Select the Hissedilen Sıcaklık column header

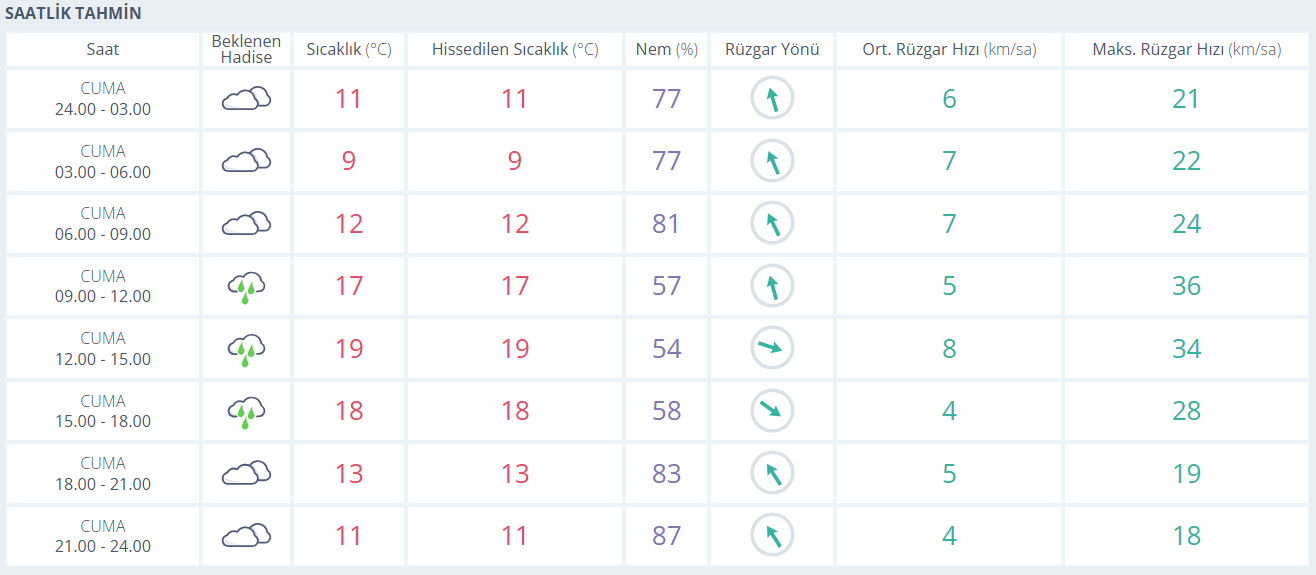(514, 49)
